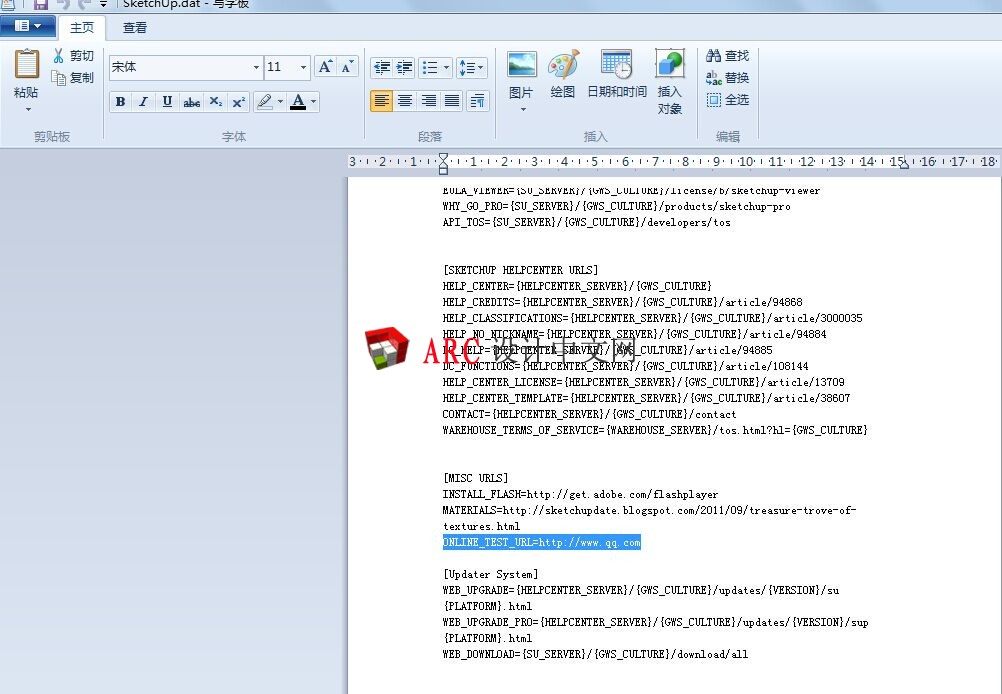The width and height of the screenshot is (1002, 694).
Task: Click the CONTACT= line
Action: [x=589, y=414]
